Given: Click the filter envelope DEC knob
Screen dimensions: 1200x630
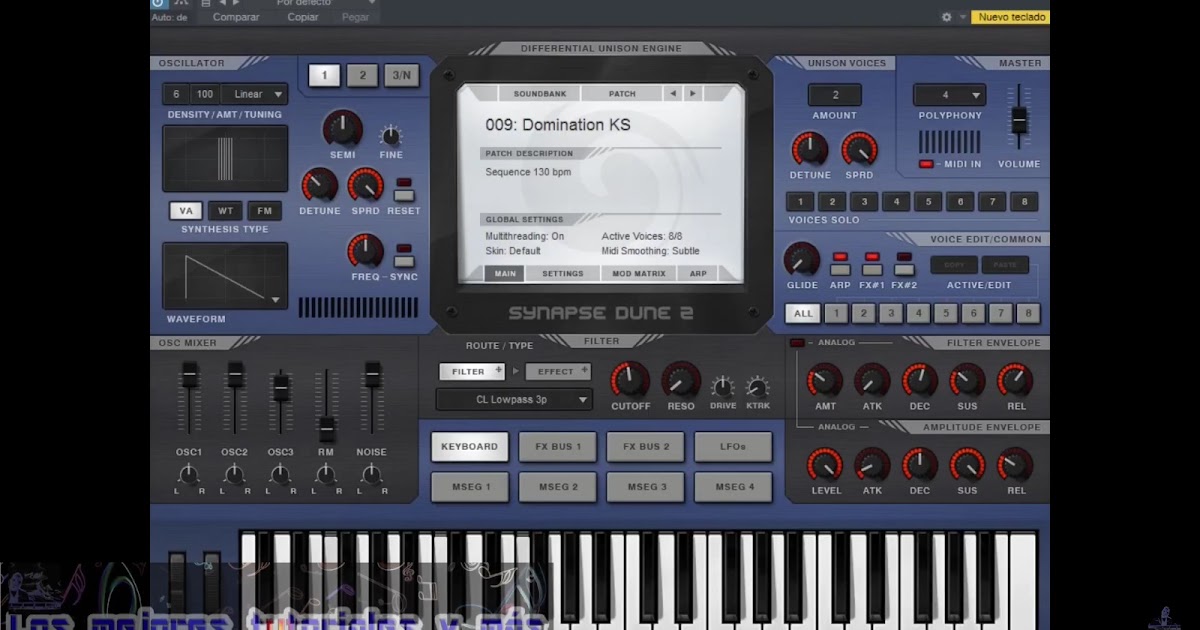Looking at the screenshot, I should coord(919,381).
